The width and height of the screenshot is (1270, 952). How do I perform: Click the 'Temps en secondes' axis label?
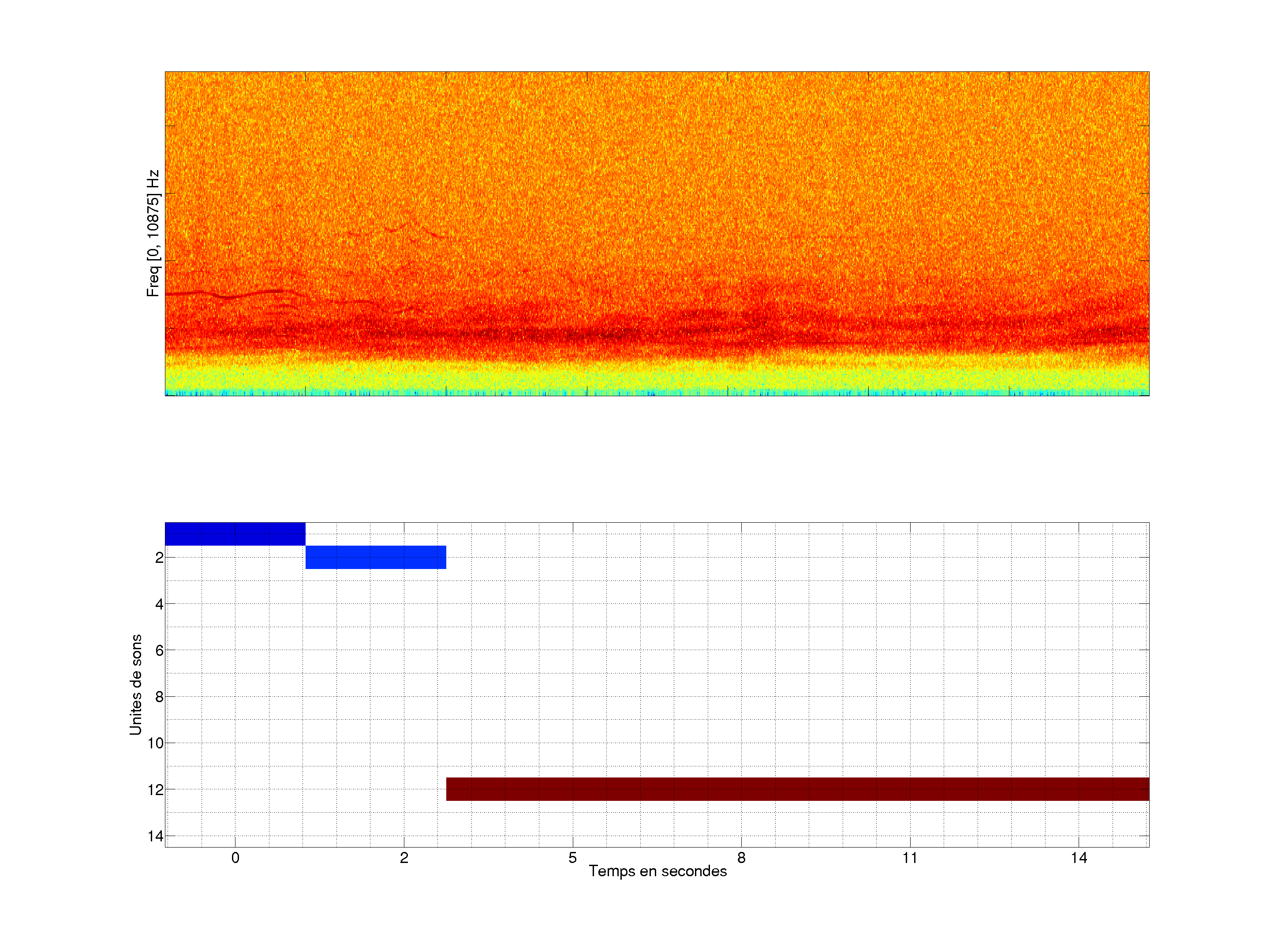657,871
